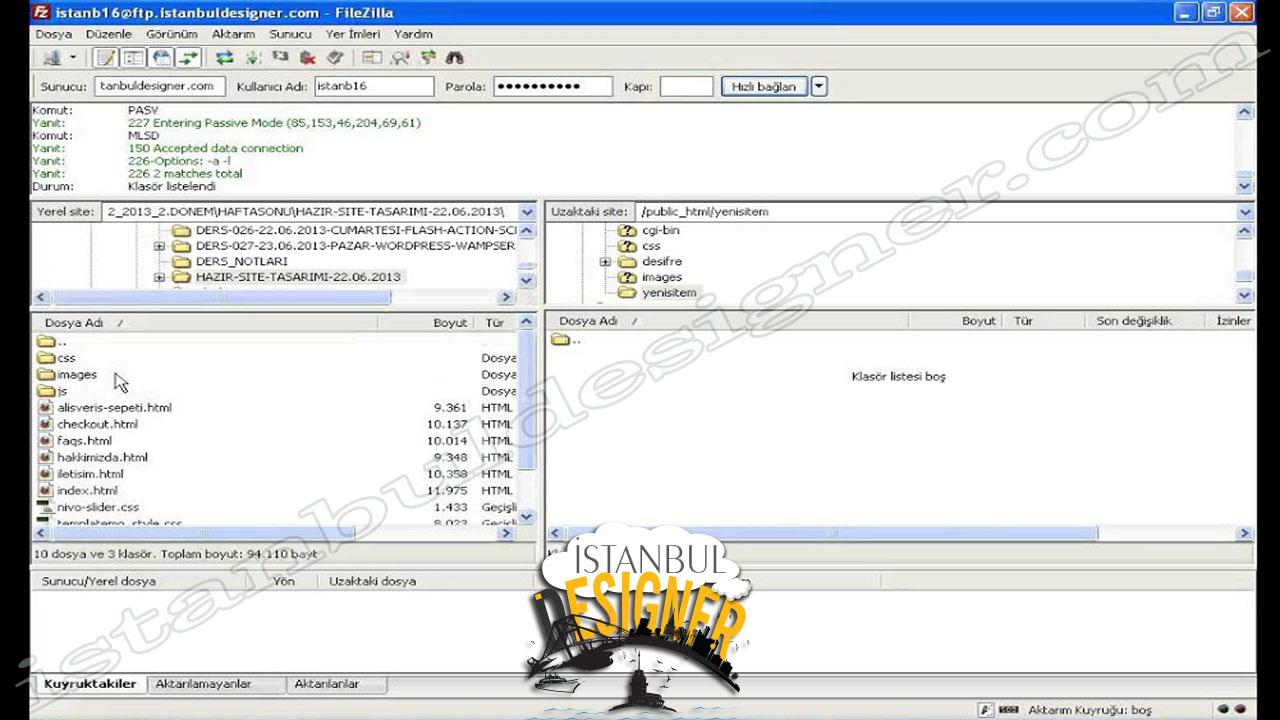
Task: Click the Uzaktaki dosya queue column header
Action: tap(373, 581)
